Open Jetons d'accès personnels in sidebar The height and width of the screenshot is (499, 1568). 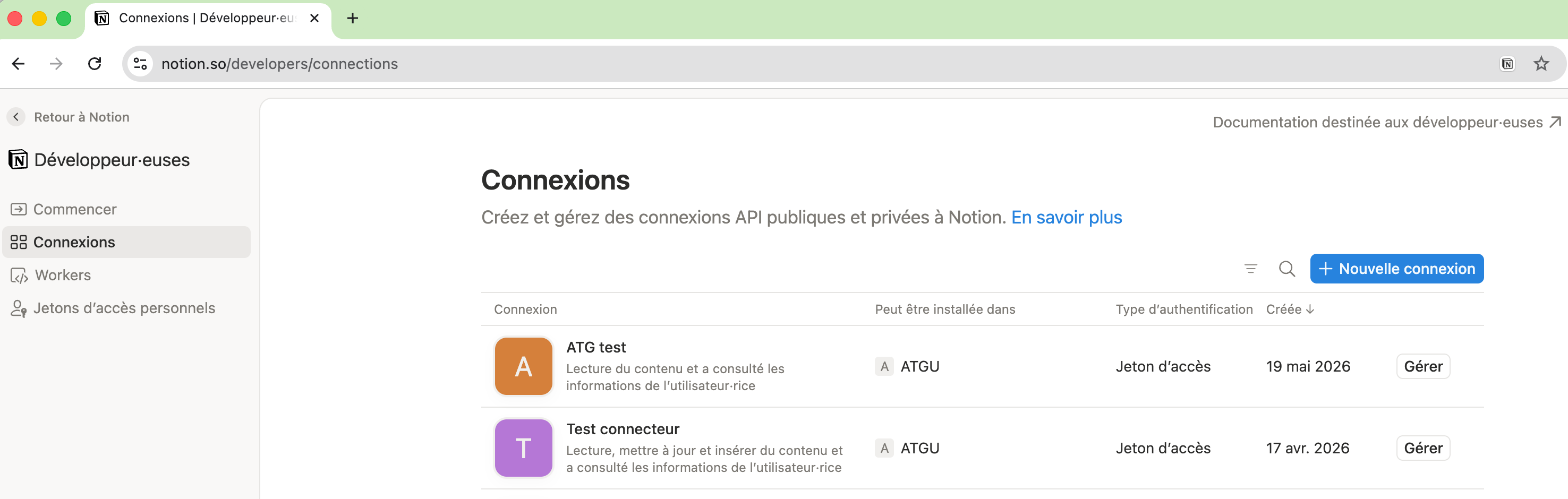pos(126,308)
